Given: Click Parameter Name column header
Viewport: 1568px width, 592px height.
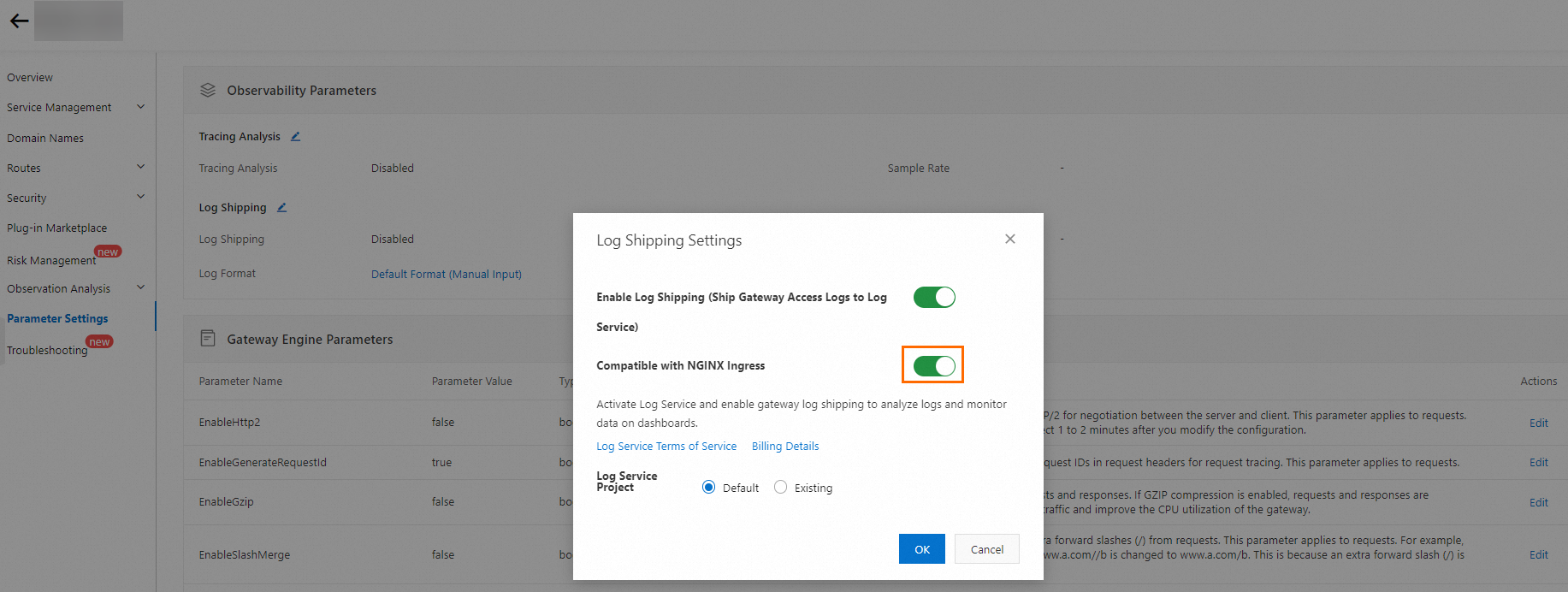Looking at the screenshot, I should (240, 382).
